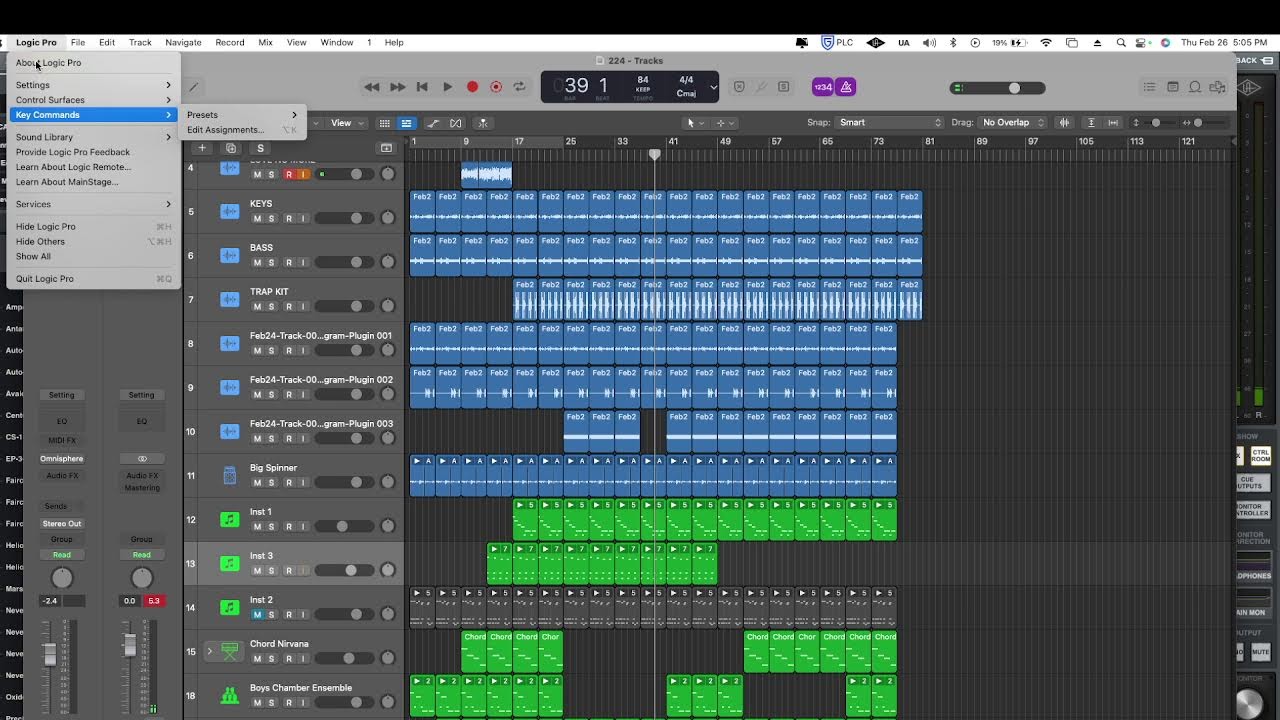Click the Rewind transport button
Viewport: 1280px width, 720px height.
point(372,87)
